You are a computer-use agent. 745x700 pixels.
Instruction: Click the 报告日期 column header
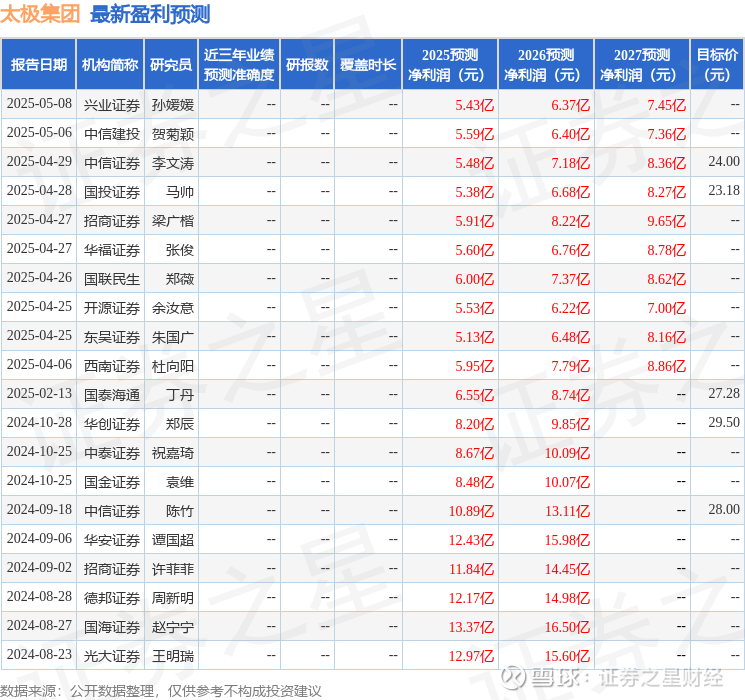point(38,65)
